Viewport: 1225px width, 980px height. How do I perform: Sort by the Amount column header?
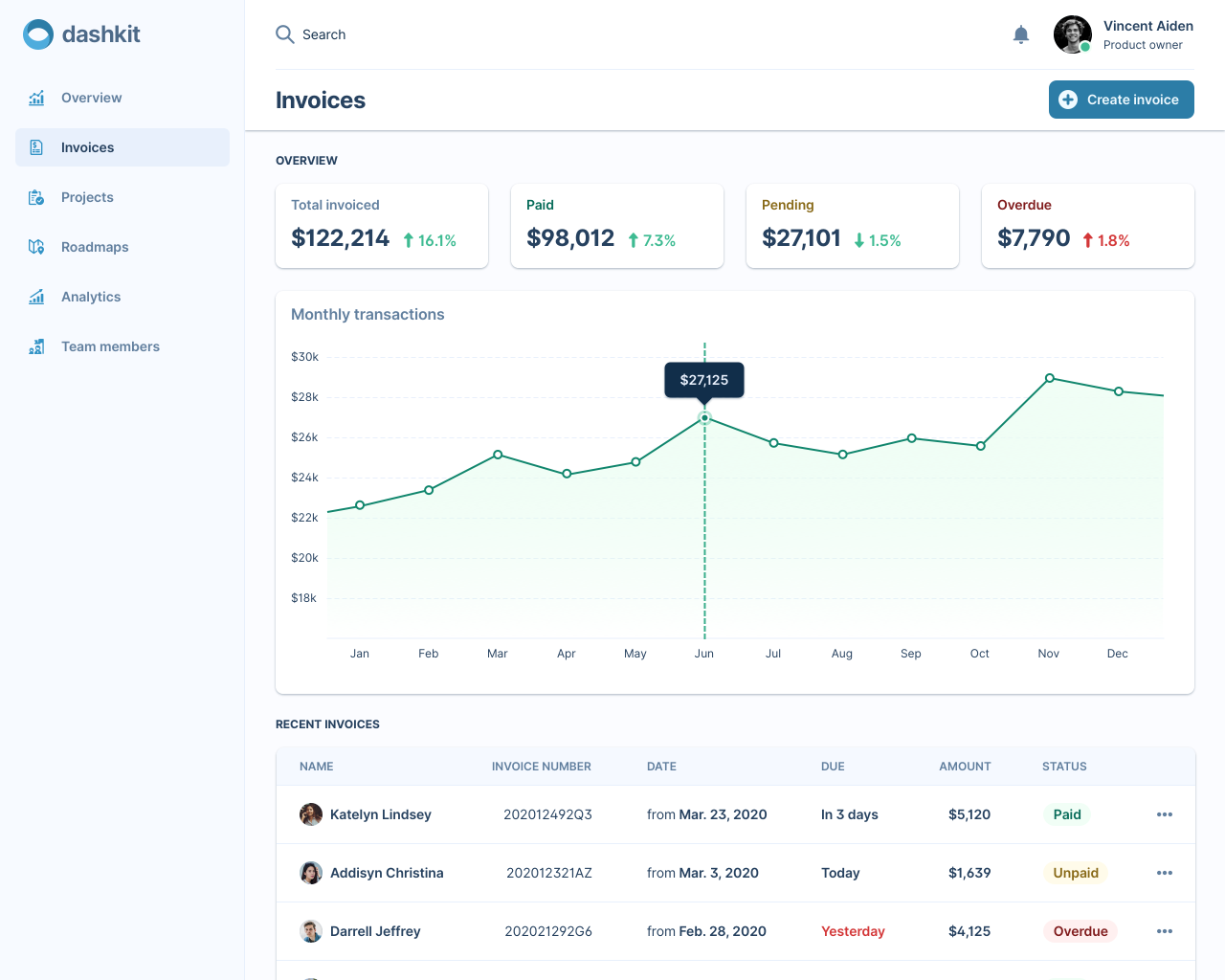965,767
